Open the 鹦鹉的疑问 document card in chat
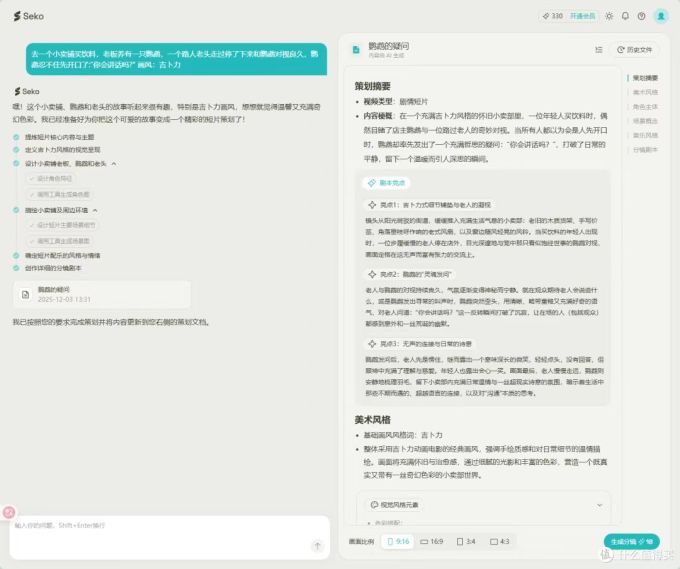Image resolution: width=680 pixels, height=569 pixels. tap(102, 294)
